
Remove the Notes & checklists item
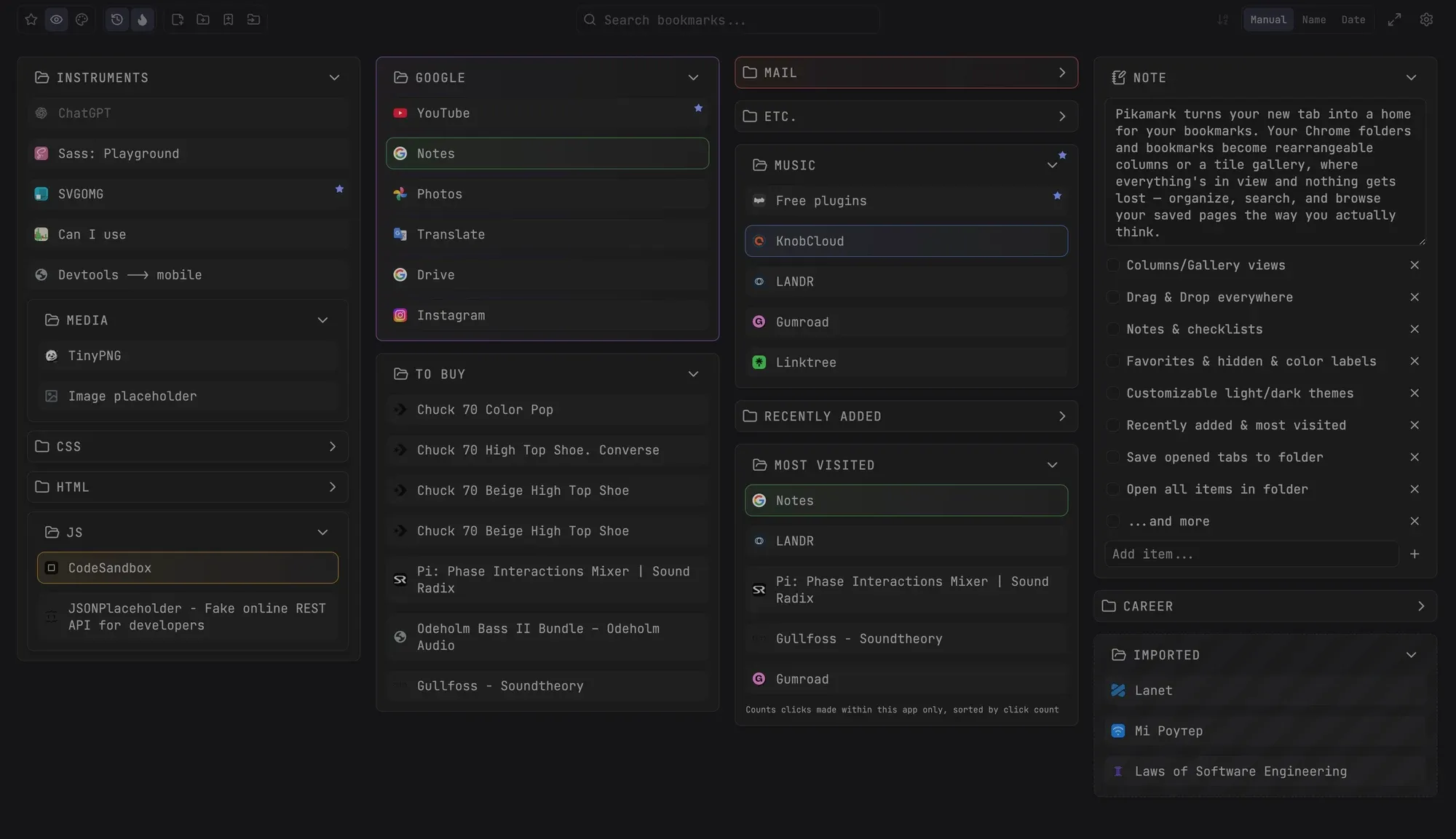tap(1415, 330)
